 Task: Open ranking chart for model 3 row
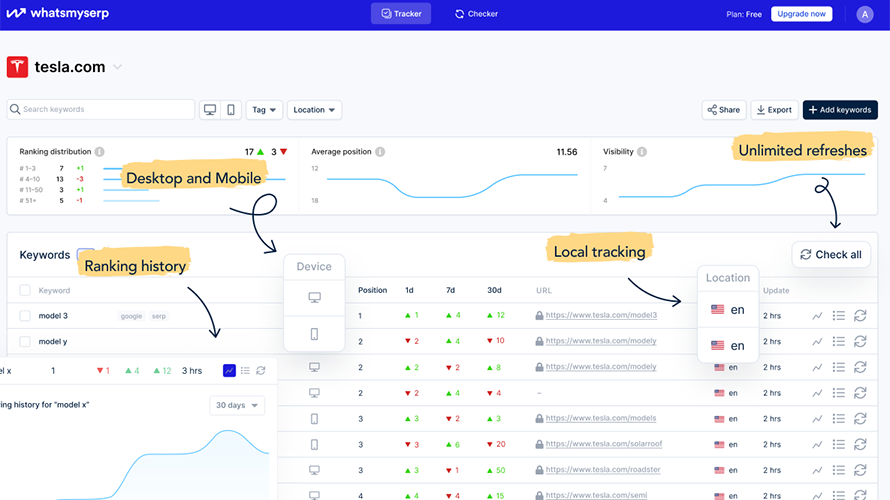pyautogui.click(x=817, y=316)
